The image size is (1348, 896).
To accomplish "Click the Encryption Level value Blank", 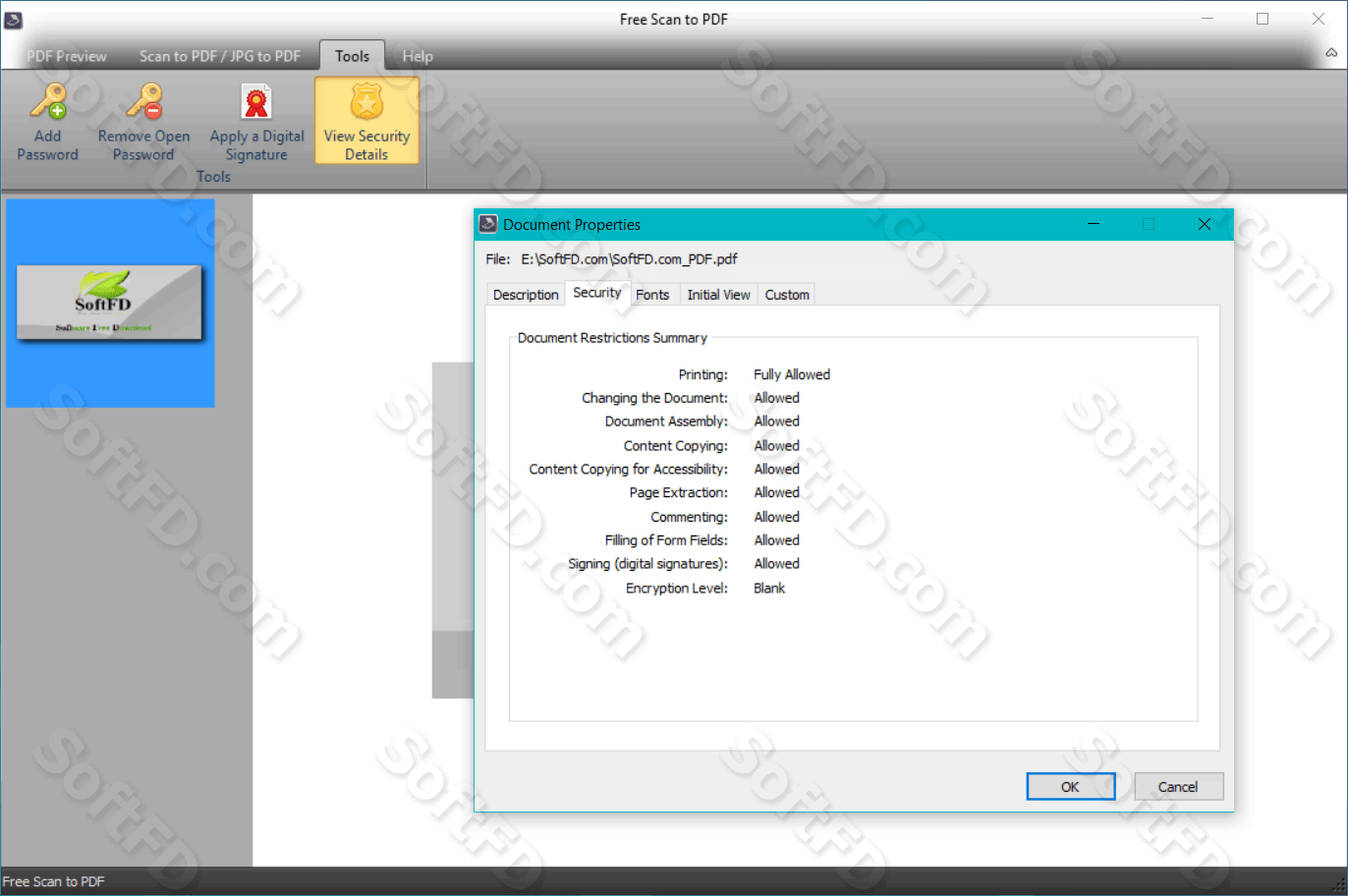I will 769,588.
